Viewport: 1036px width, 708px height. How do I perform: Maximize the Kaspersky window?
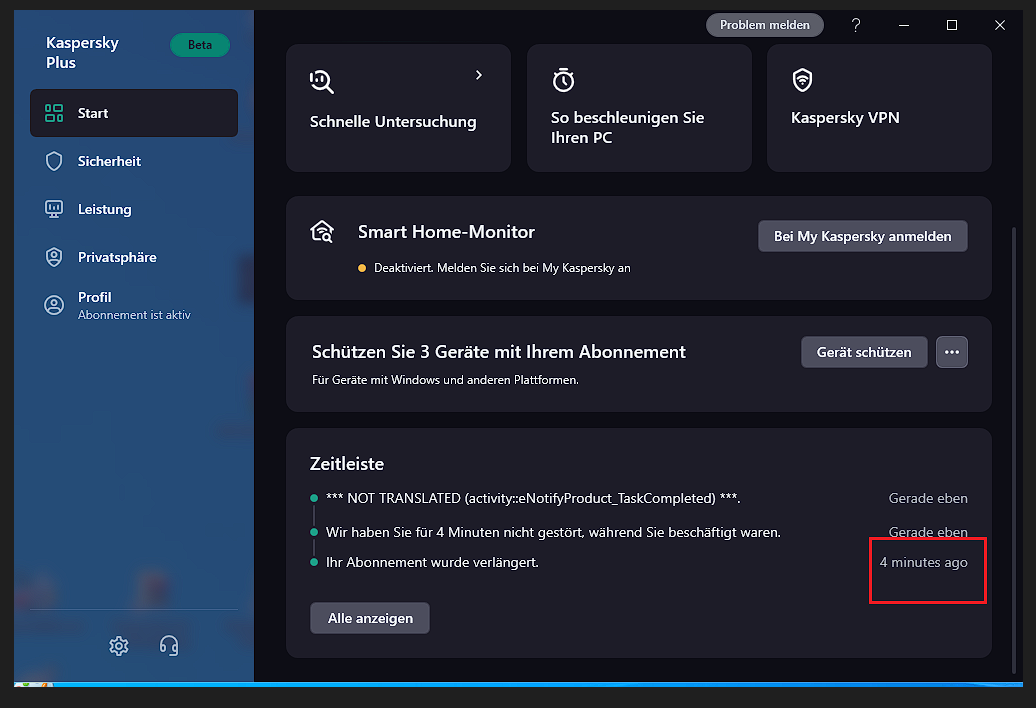point(952,25)
